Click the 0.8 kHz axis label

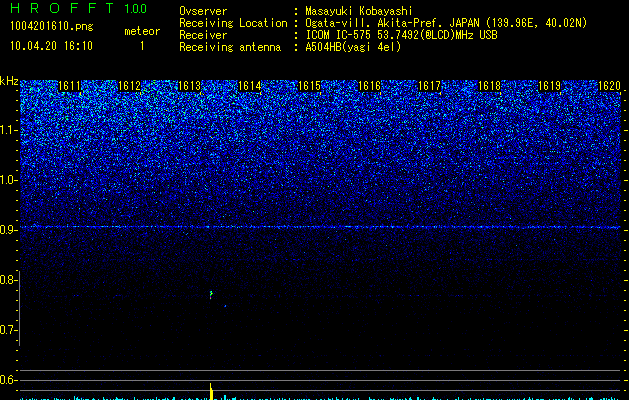pos(9,280)
